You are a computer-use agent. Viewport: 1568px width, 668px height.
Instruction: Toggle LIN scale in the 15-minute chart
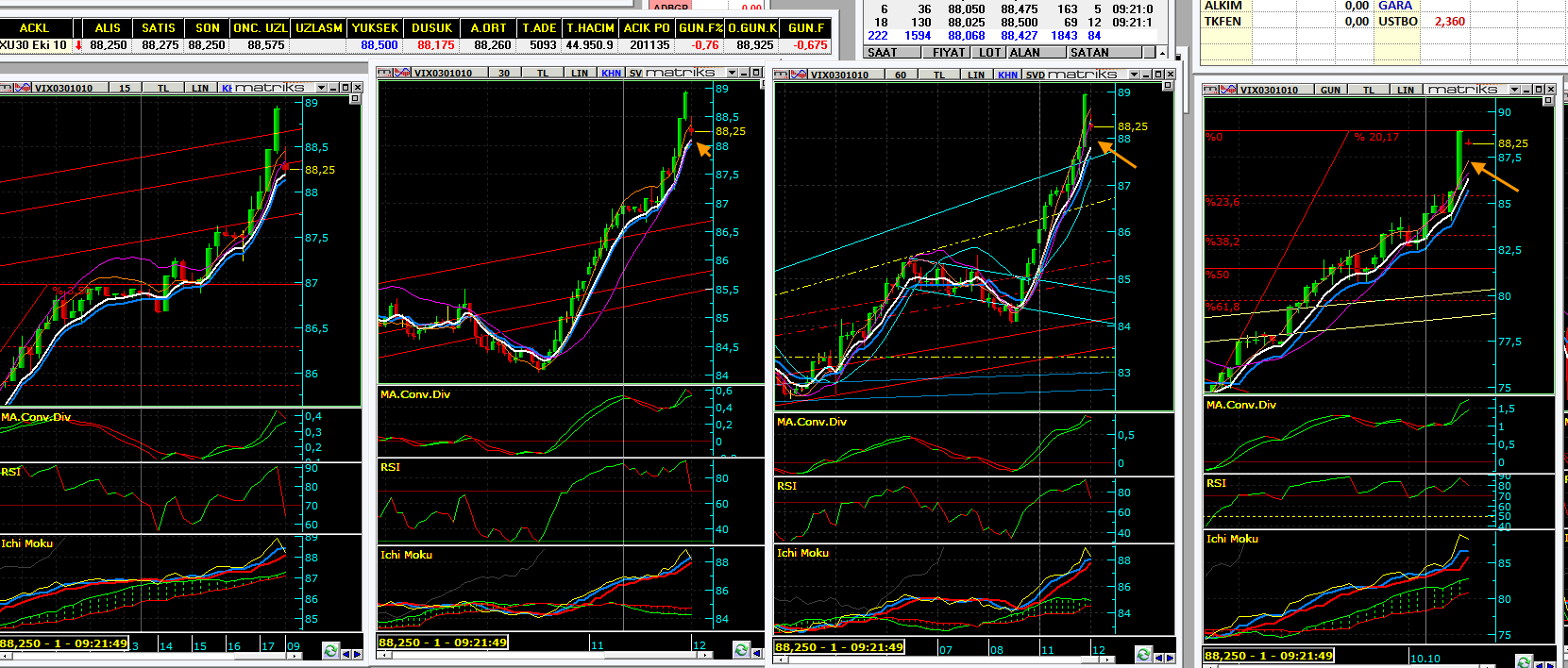coord(200,88)
